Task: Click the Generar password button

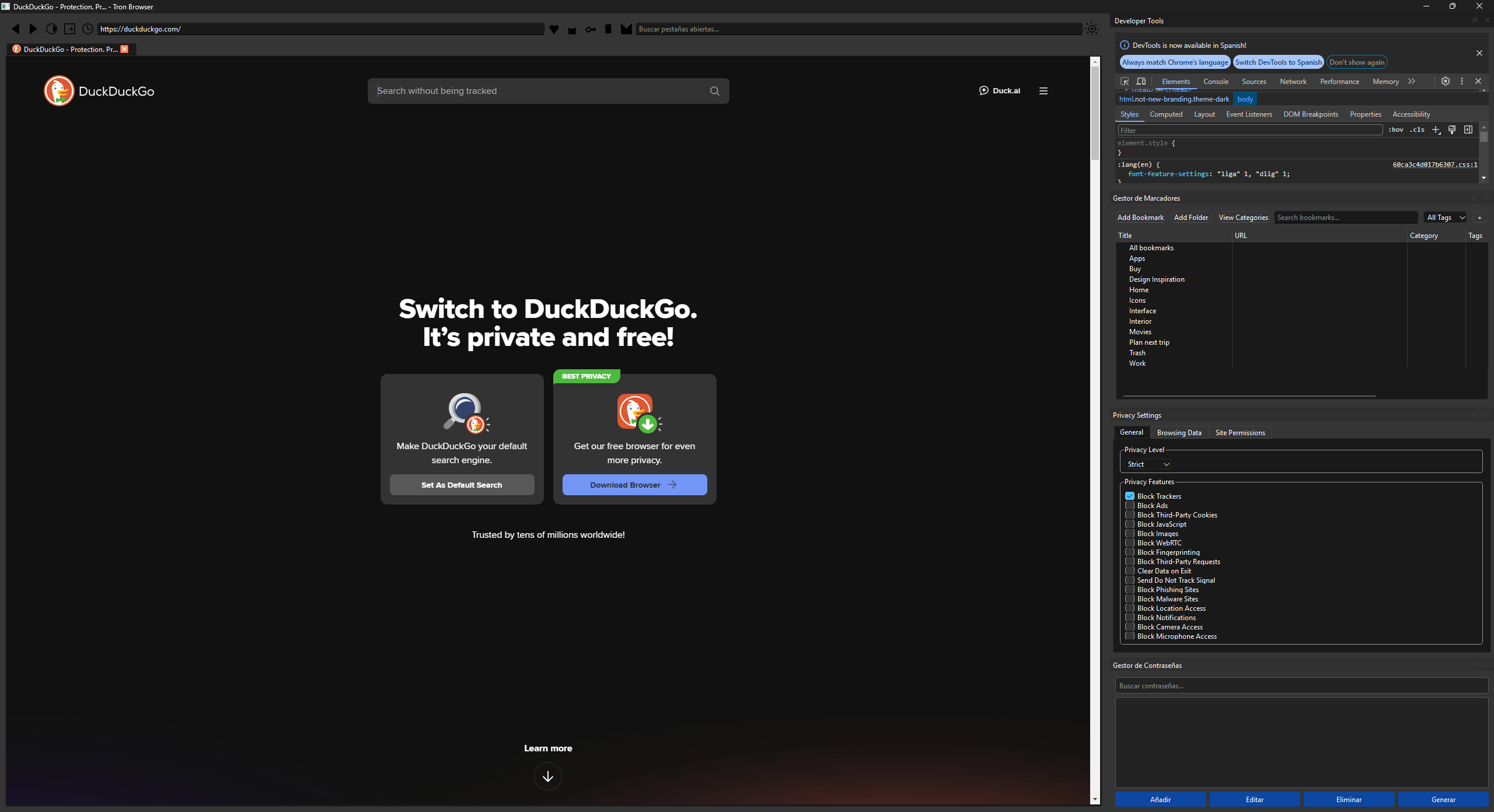Action: coord(1443,800)
